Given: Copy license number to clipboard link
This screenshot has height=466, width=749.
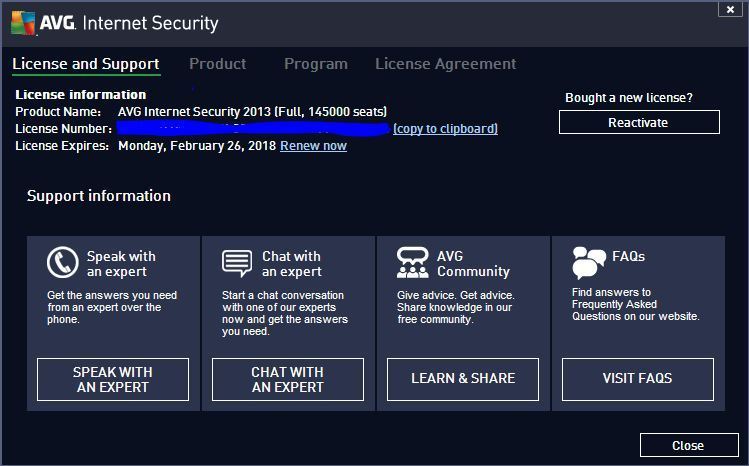Looking at the screenshot, I should click(445, 129).
